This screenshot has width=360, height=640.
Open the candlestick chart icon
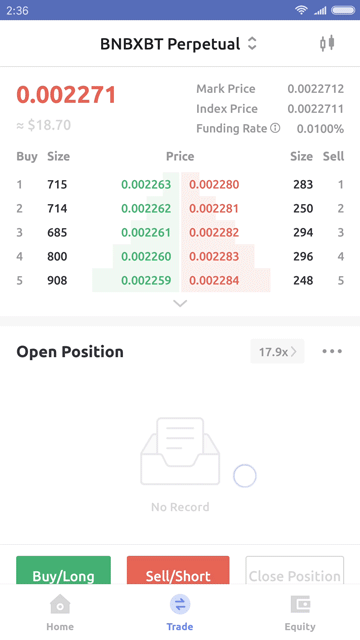click(327, 43)
